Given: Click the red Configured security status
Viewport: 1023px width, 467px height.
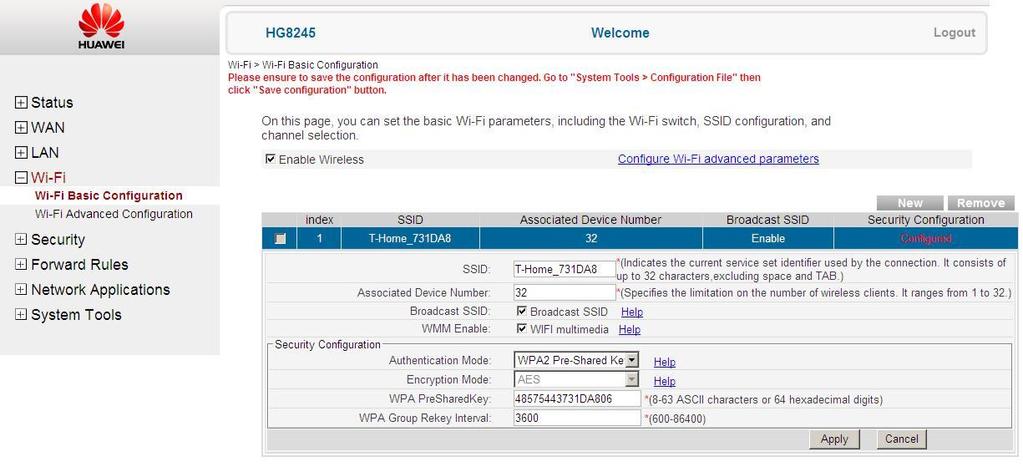Looking at the screenshot, I should (926, 239).
